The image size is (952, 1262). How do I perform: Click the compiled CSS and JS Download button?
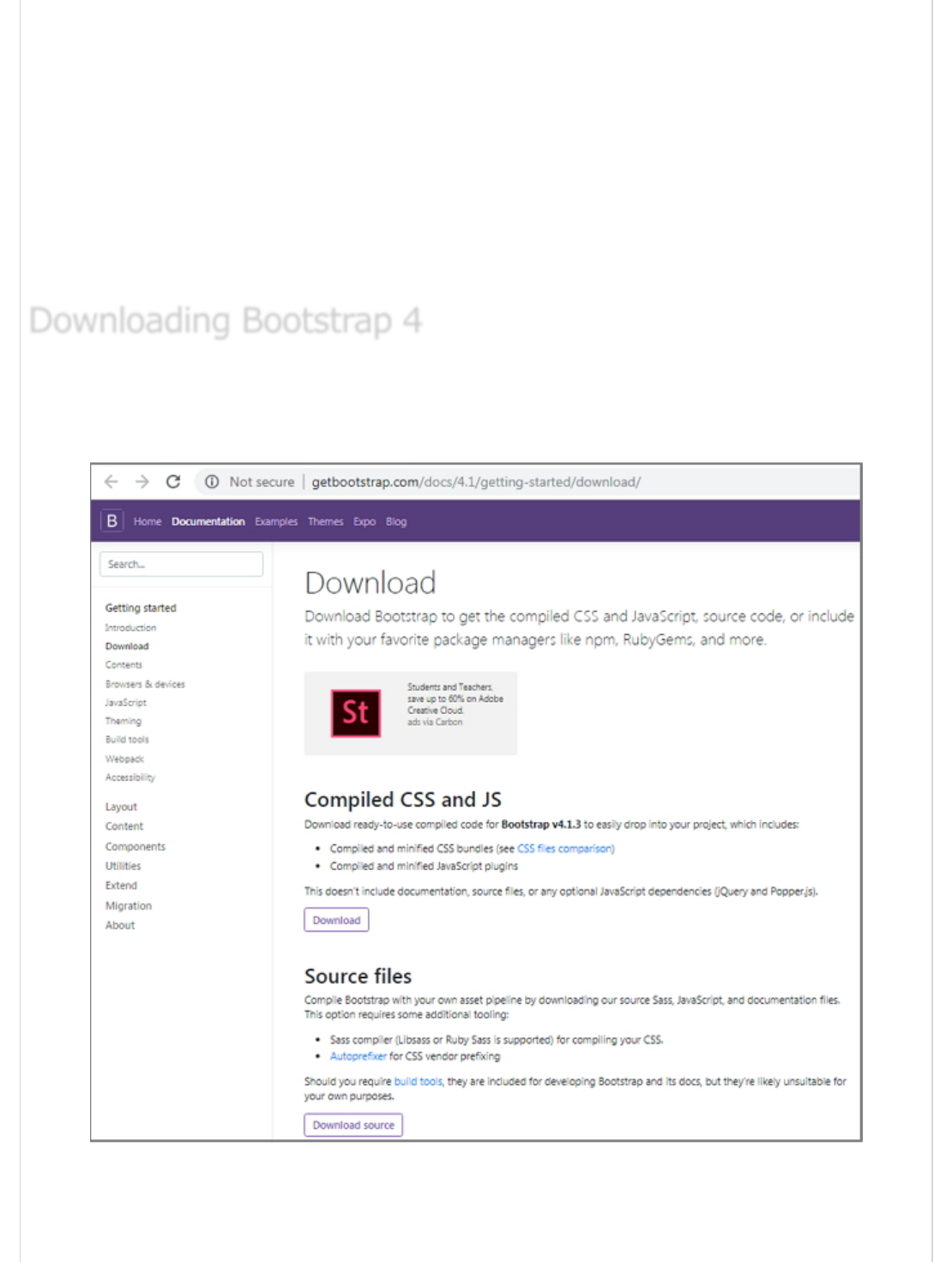(x=336, y=921)
